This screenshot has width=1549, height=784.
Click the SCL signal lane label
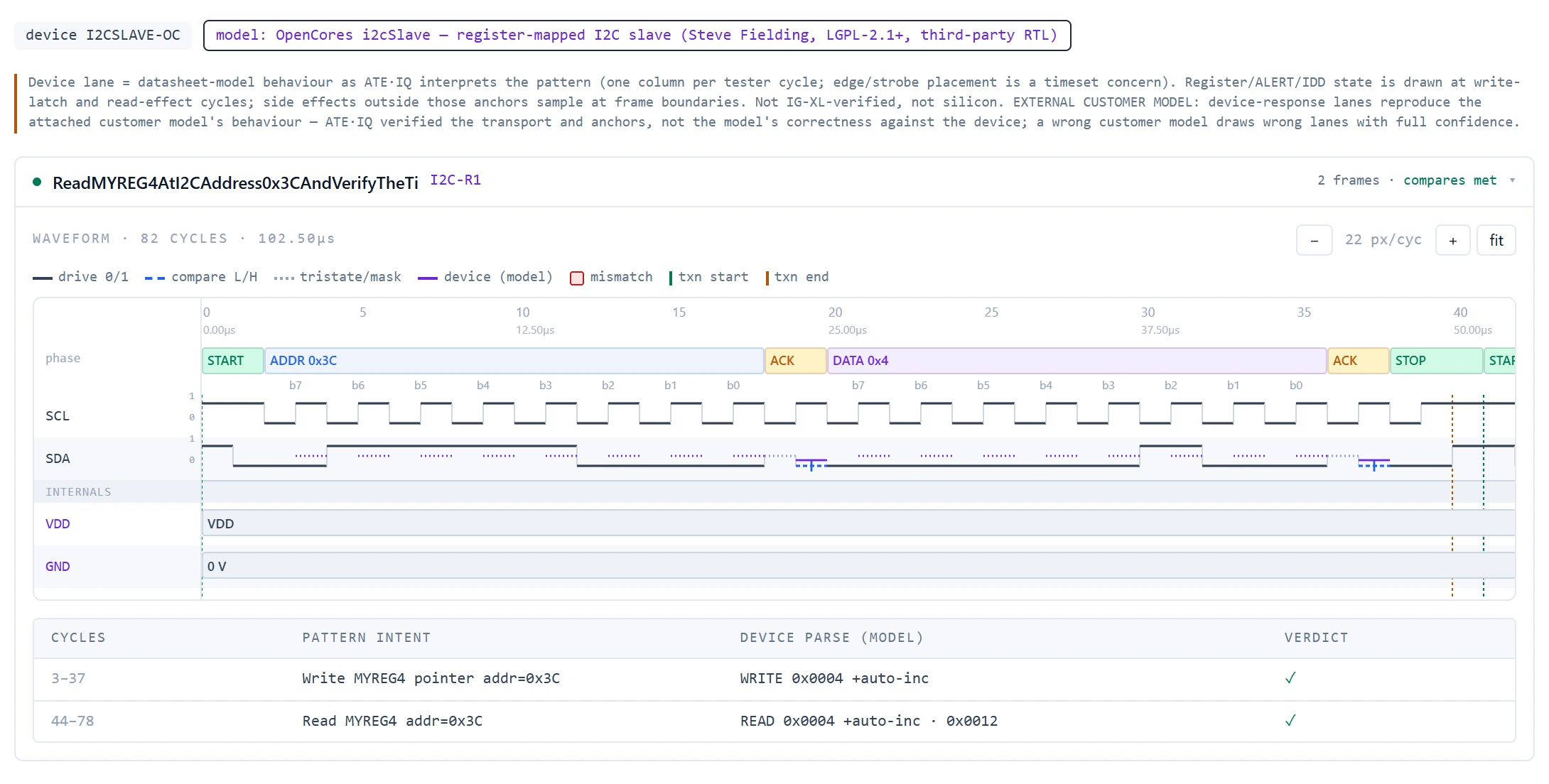[x=58, y=415]
